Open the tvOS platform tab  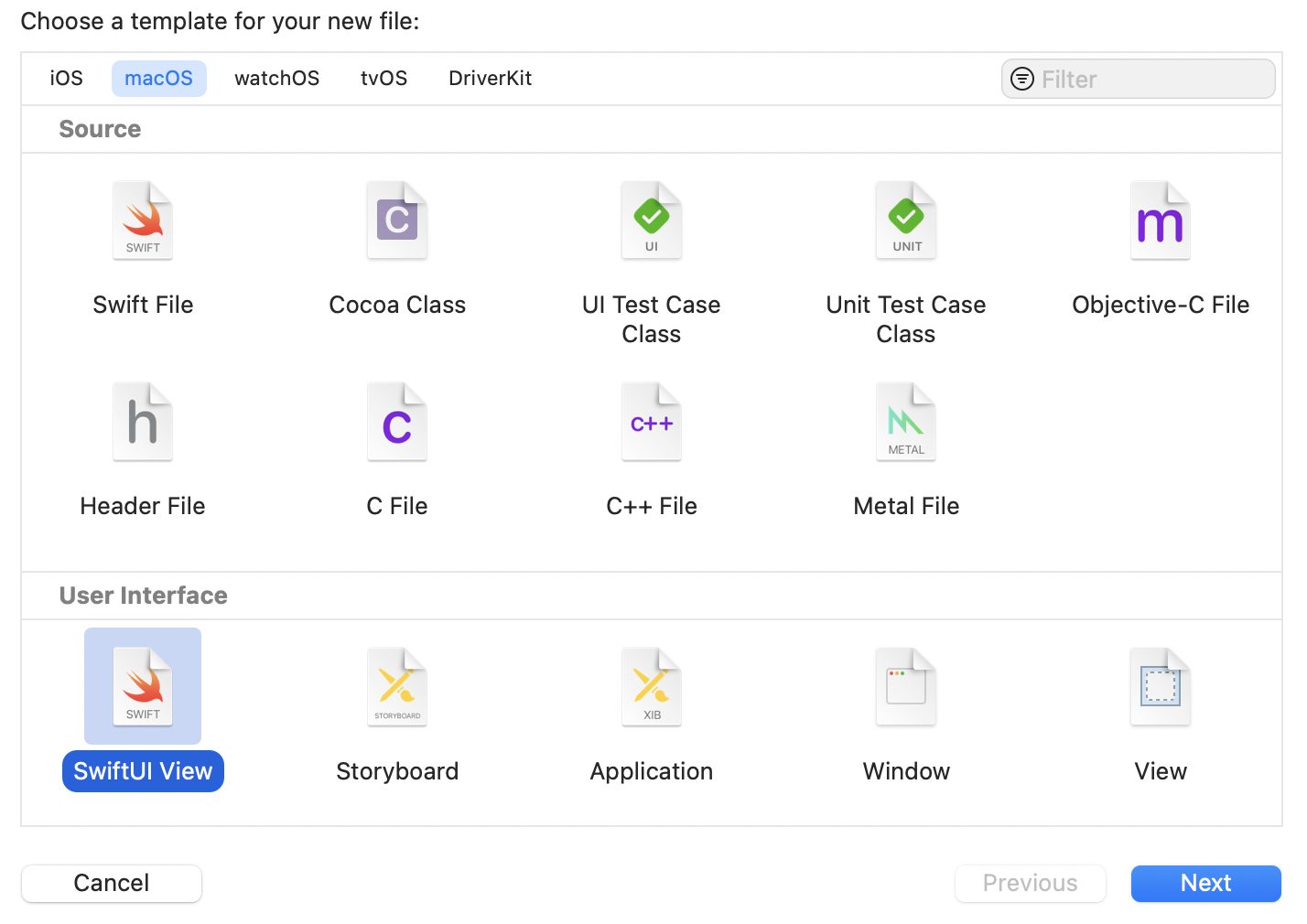click(384, 79)
